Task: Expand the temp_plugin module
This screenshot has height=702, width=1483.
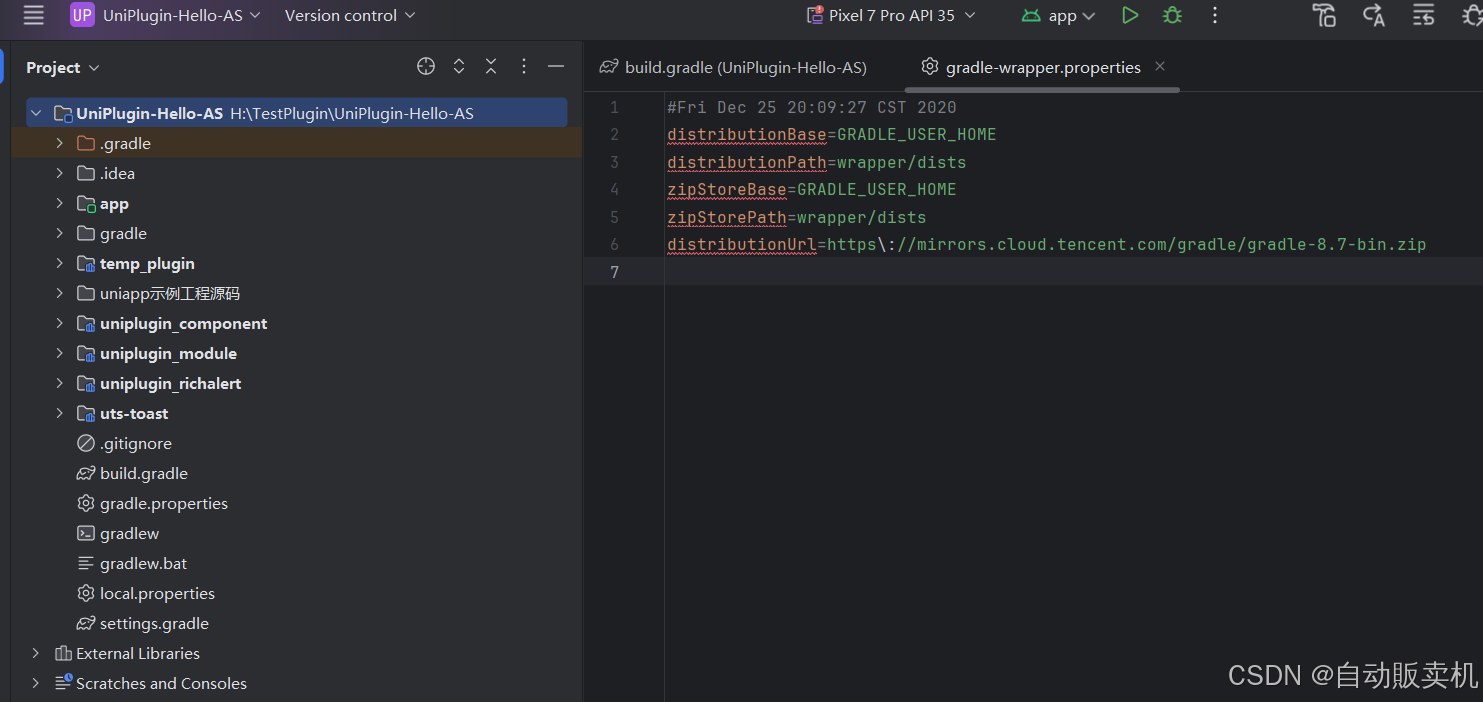Action: tap(60, 263)
